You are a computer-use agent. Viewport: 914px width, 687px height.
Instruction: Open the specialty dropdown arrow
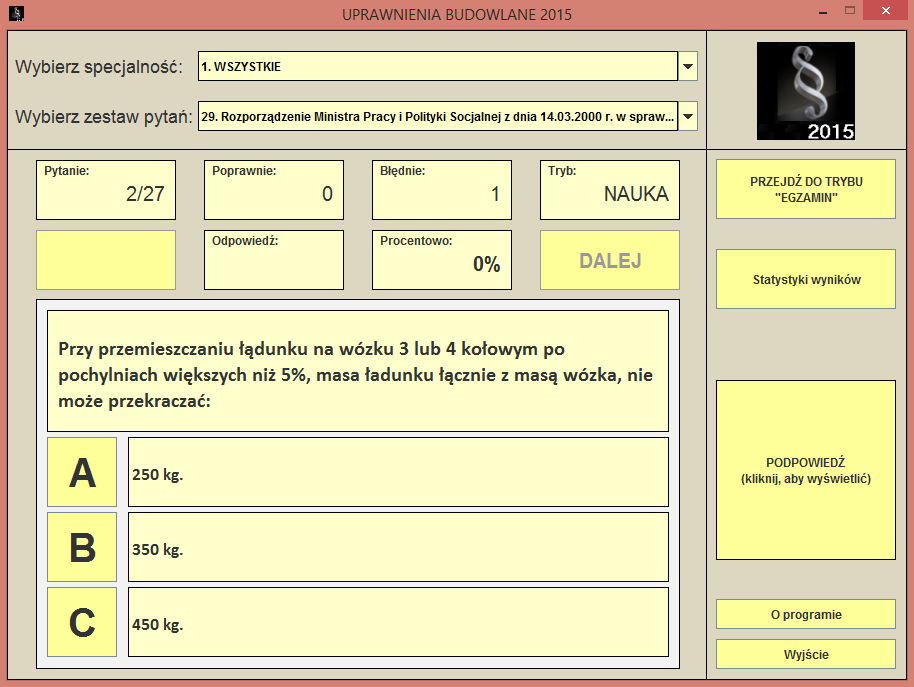coord(688,66)
